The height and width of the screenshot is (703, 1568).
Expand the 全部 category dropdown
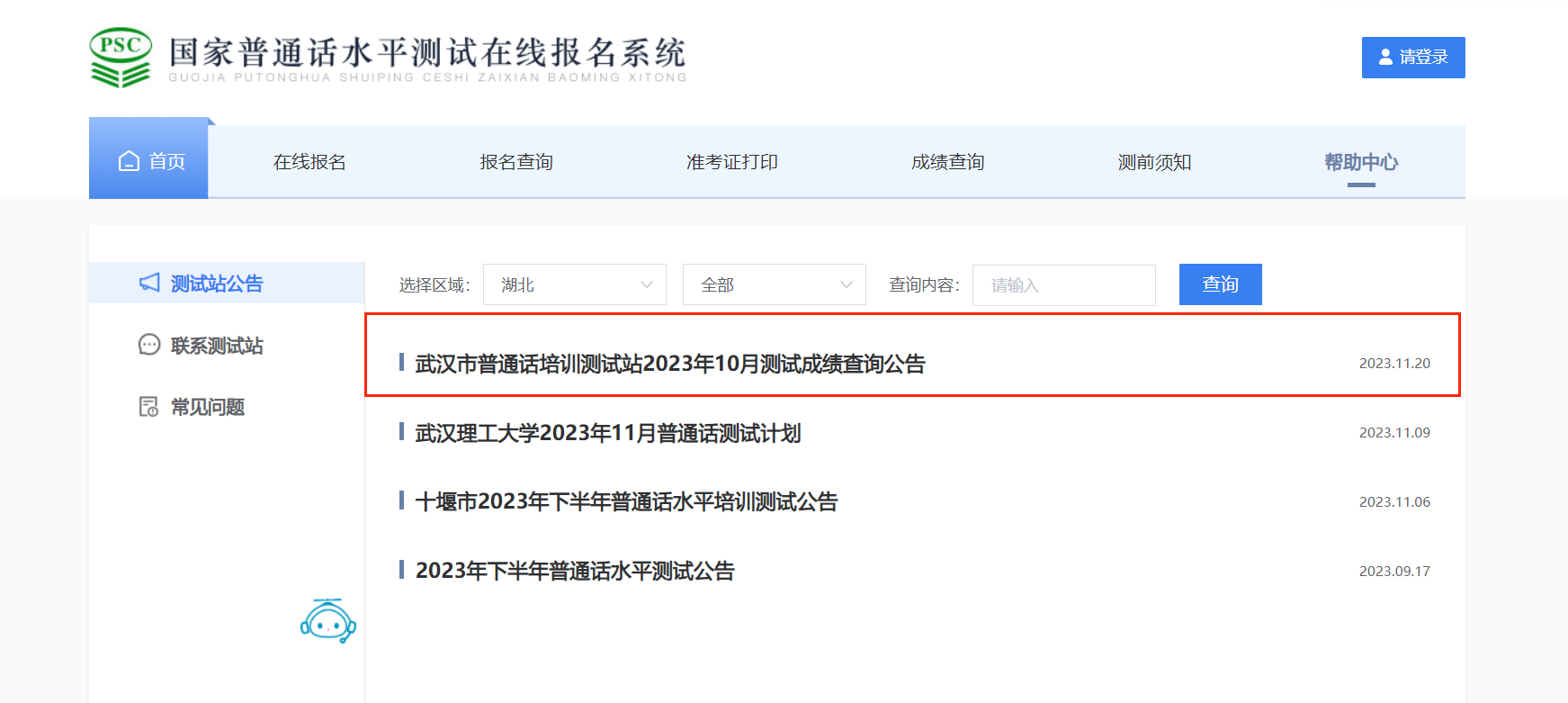pos(775,284)
